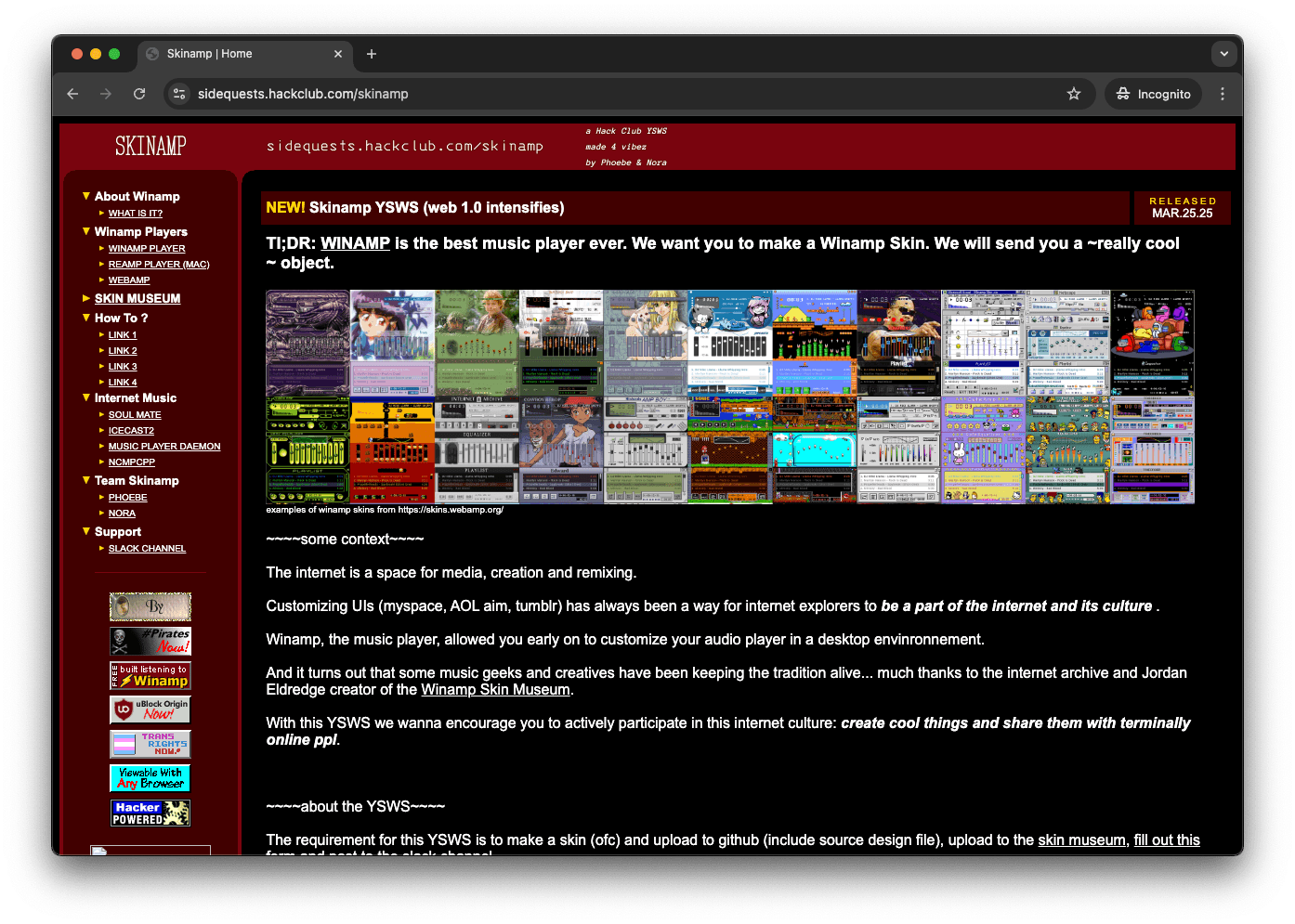This screenshot has height=924, width=1295.
Task: Open the WINAMP PLAYER link
Action: [x=147, y=249]
